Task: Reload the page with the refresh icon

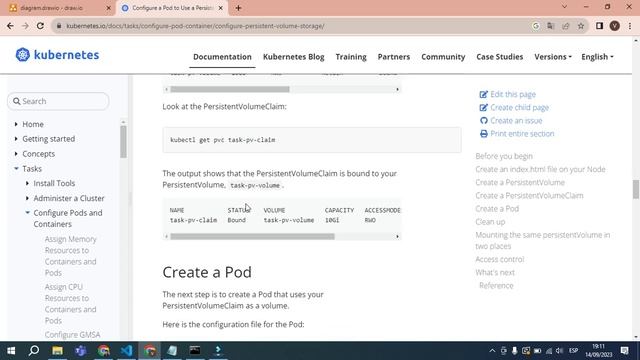Action: (x=40, y=26)
